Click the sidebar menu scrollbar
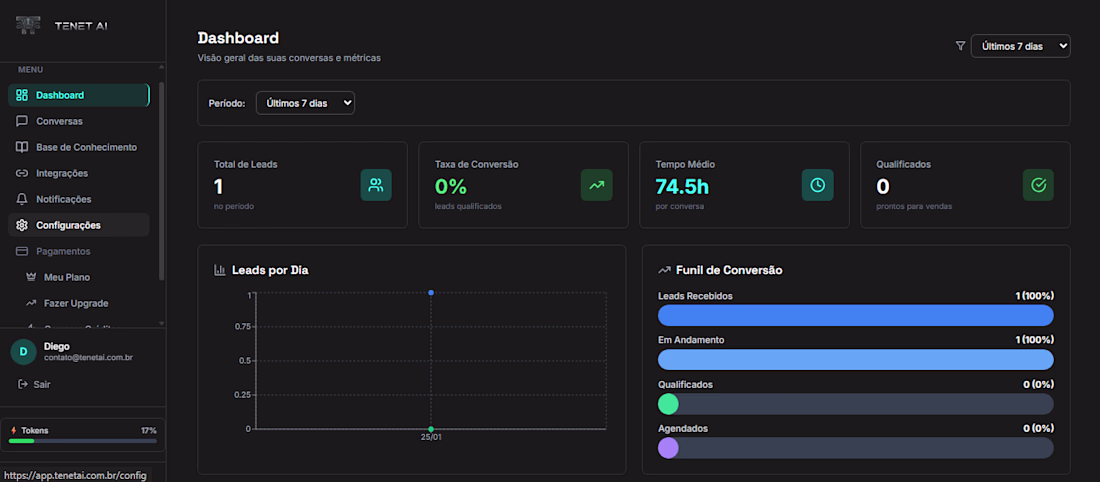The image size is (1100, 482). pos(162,181)
